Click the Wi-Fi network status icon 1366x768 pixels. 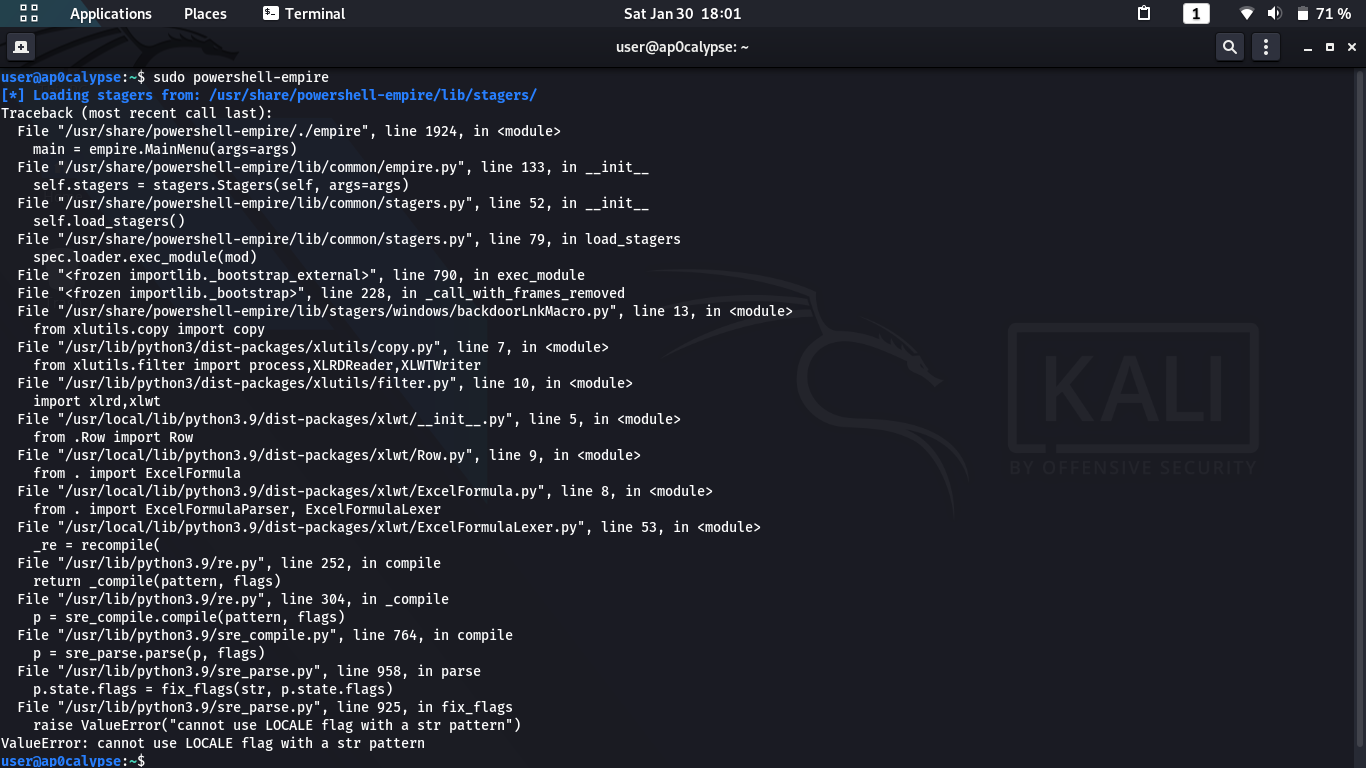(1246, 14)
